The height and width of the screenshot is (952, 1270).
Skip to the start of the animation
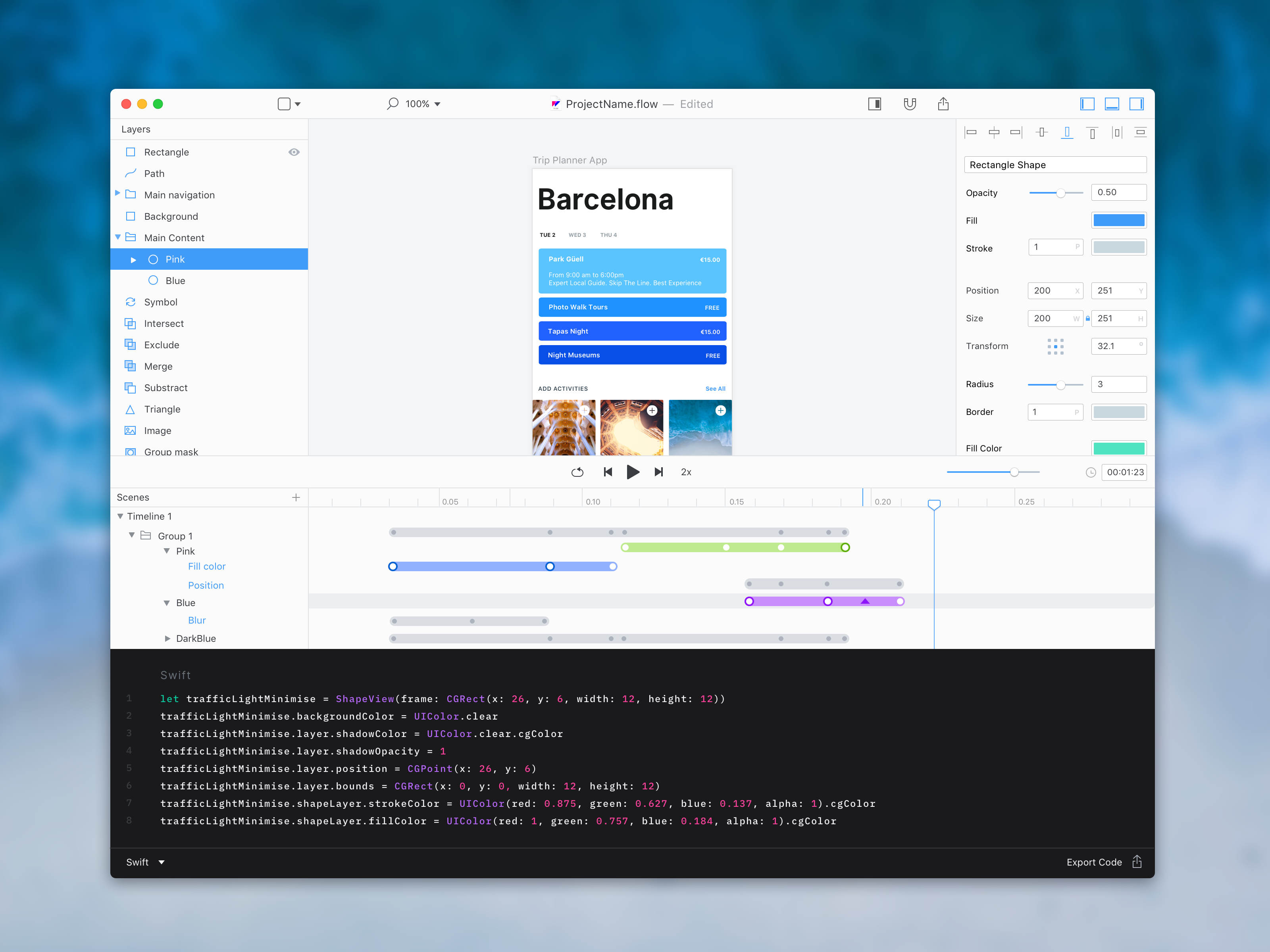608,472
